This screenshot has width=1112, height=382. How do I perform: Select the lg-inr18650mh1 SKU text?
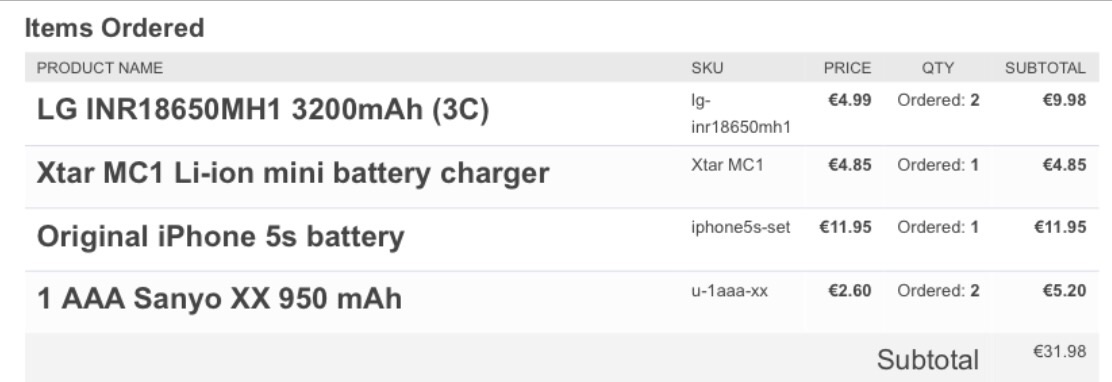pyautogui.click(x=741, y=114)
